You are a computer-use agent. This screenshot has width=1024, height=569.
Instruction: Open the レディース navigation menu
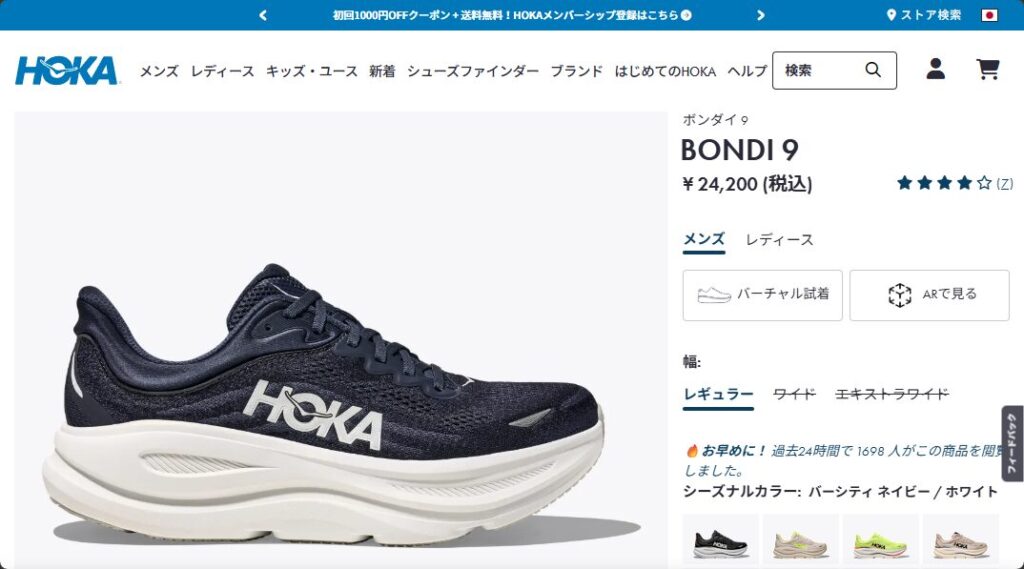(222, 71)
